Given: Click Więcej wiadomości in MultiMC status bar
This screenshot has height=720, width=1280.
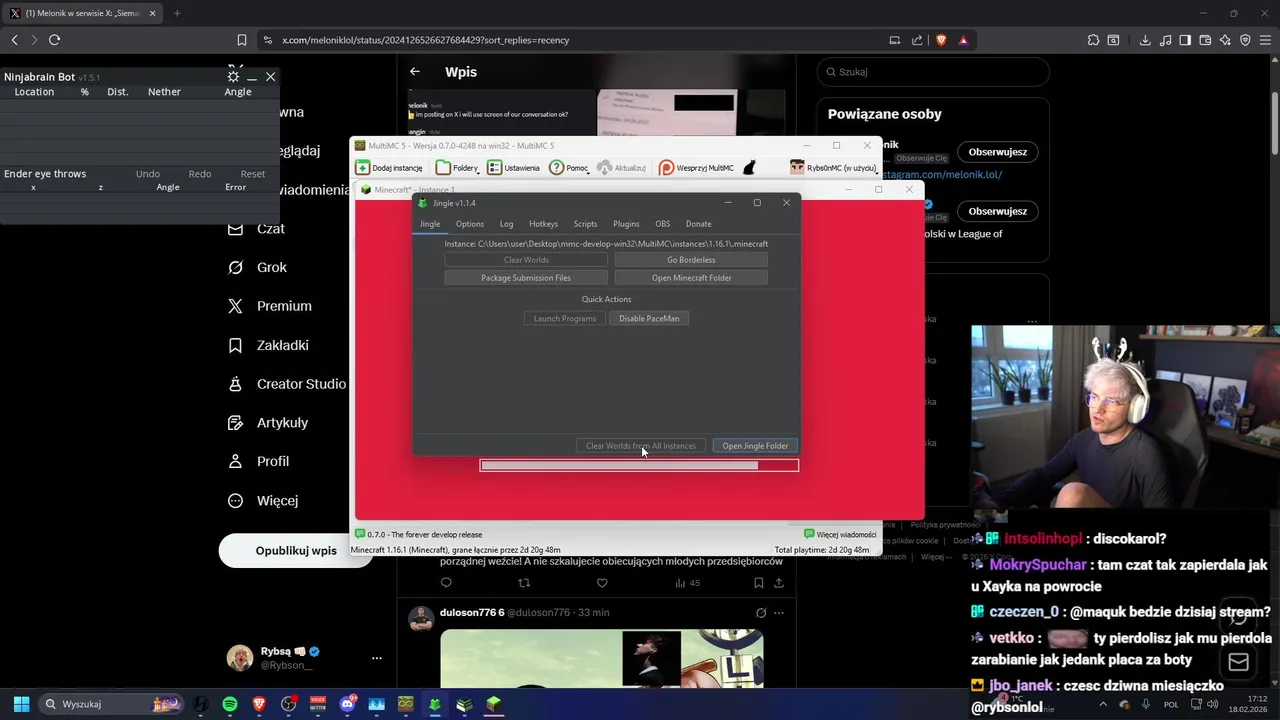Looking at the screenshot, I should [840, 534].
